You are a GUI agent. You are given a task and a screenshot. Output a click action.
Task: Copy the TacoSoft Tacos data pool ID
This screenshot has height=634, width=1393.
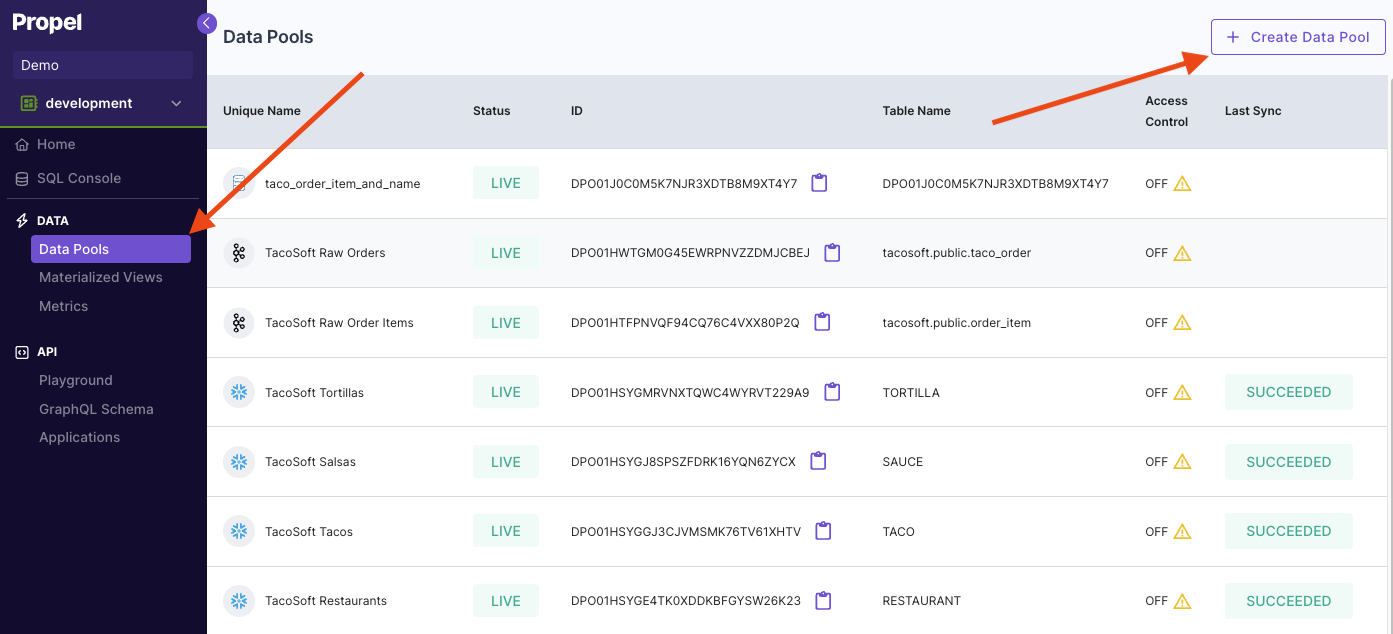(823, 531)
